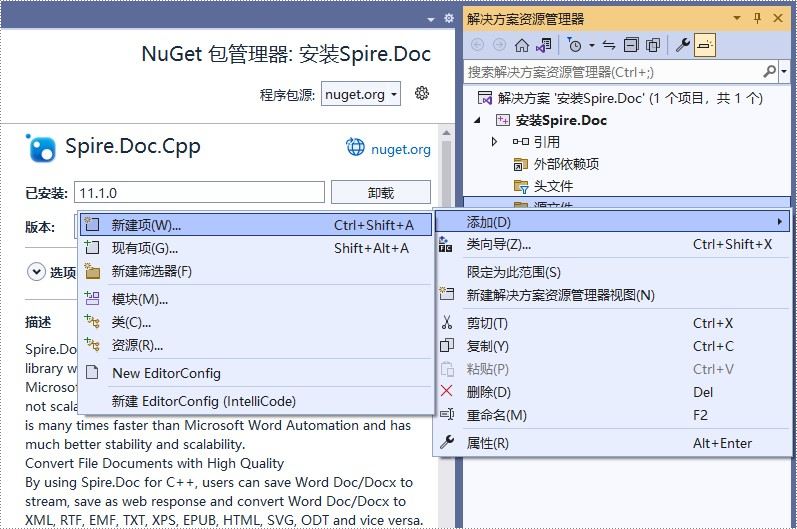Click the red X icon beside 删除
The image size is (797, 529).
coord(446,391)
